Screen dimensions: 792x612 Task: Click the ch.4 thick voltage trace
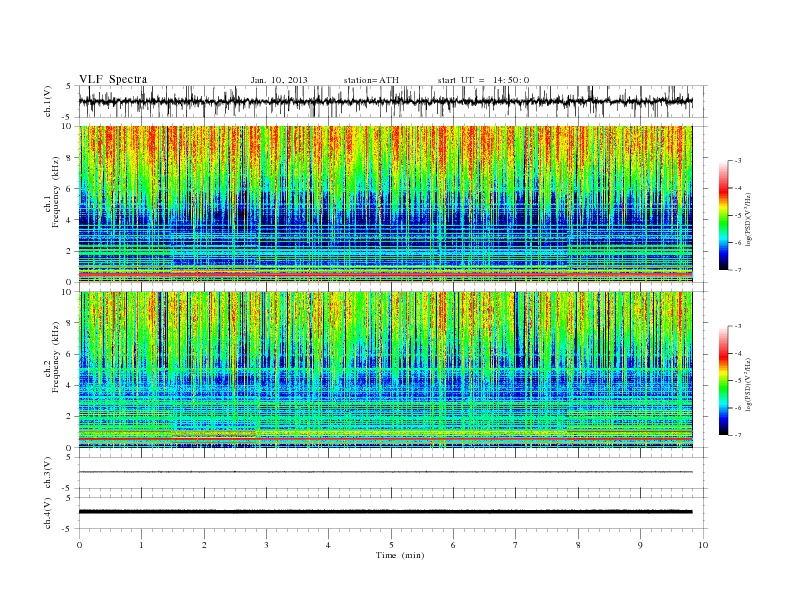pos(386,512)
